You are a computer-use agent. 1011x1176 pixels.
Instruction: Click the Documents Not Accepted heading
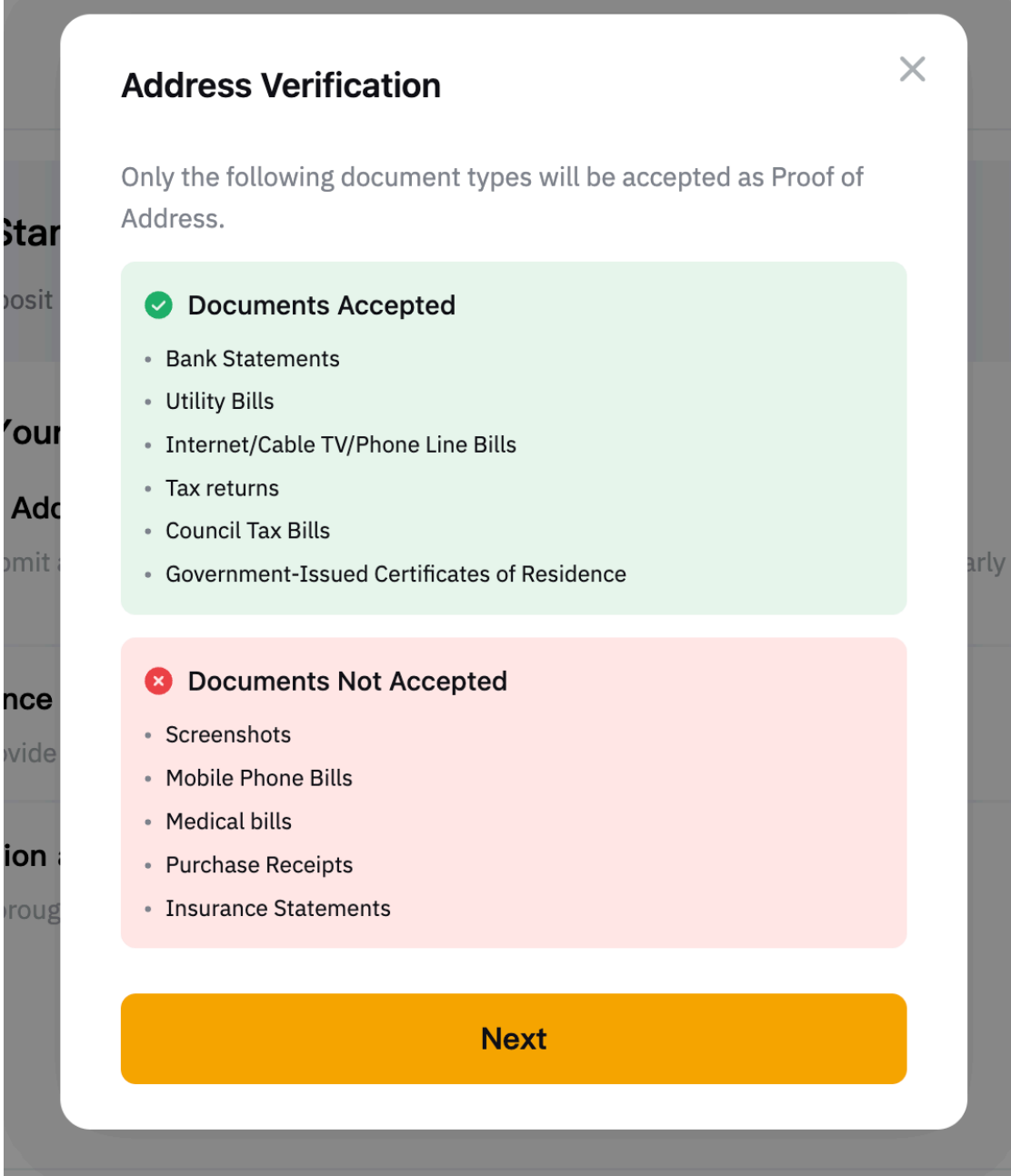[x=346, y=682]
